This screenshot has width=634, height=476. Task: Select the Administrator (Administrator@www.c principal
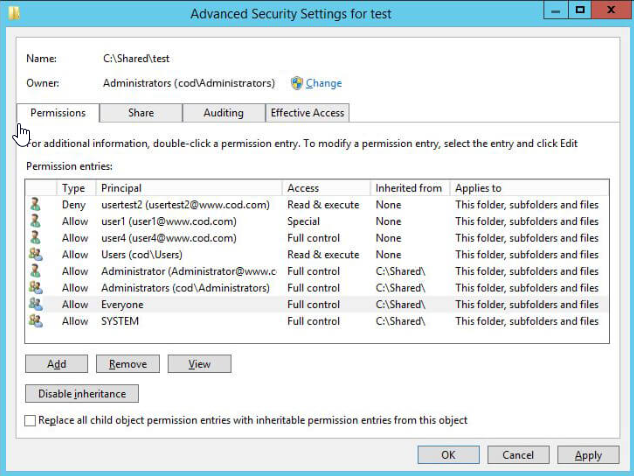tap(188, 271)
